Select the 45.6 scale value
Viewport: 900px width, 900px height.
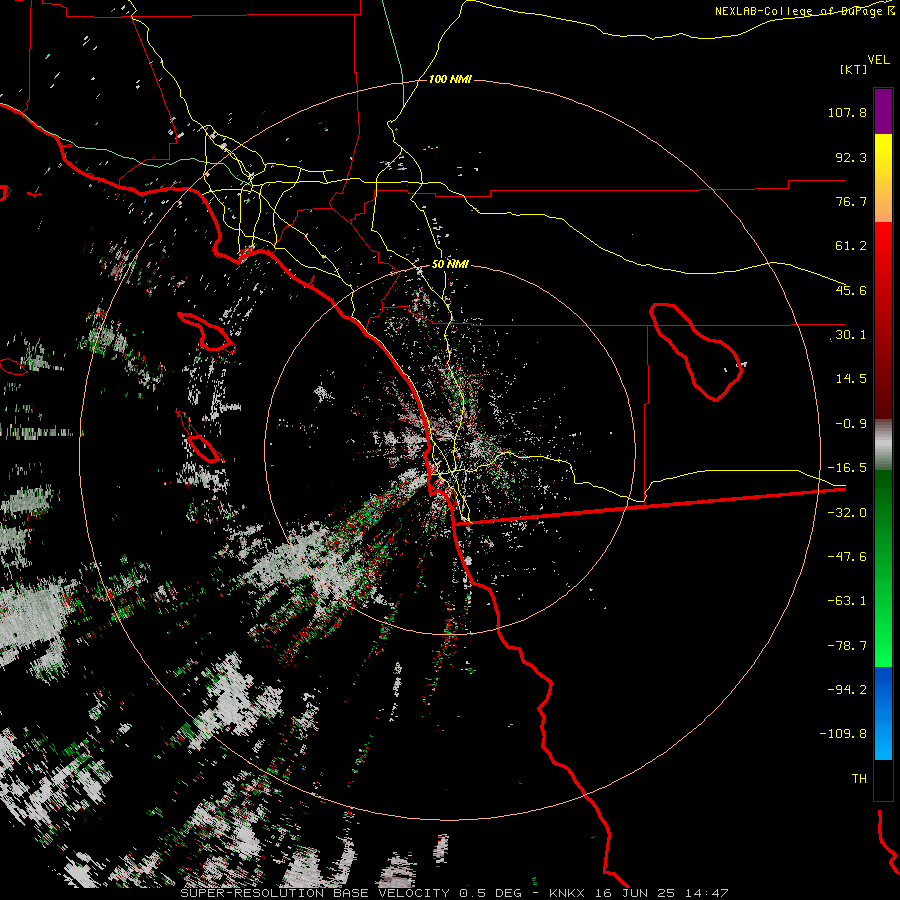851,290
